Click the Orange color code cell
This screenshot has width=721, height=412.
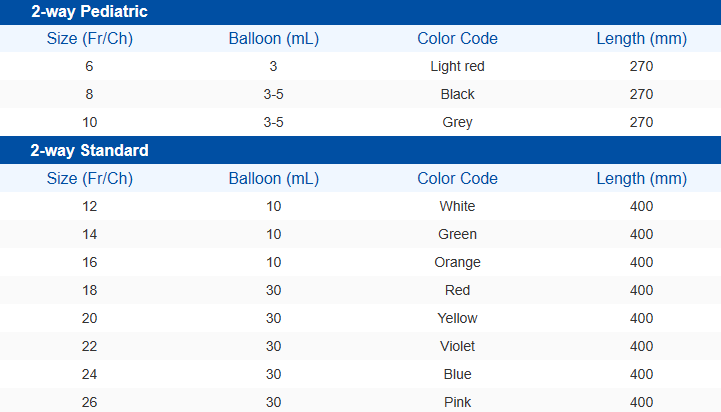pyautogui.click(x=457, y=262)
